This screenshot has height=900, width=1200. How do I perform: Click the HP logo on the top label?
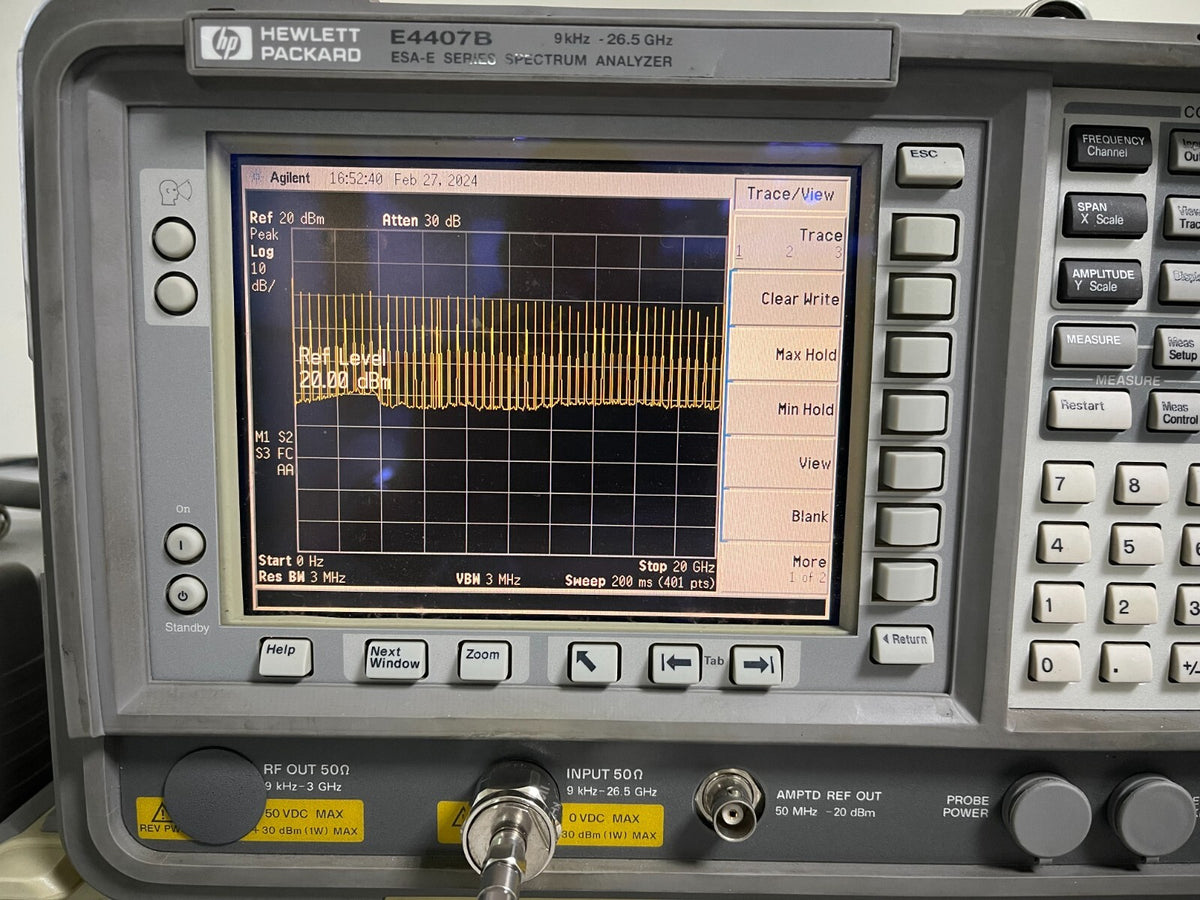(x=226, y=43)
